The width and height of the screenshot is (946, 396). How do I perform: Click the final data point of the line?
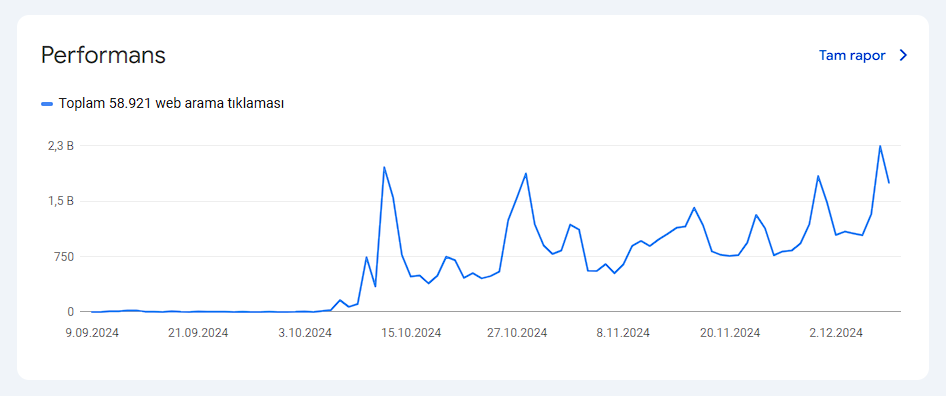pyautogui.click(x=889, y=182)
